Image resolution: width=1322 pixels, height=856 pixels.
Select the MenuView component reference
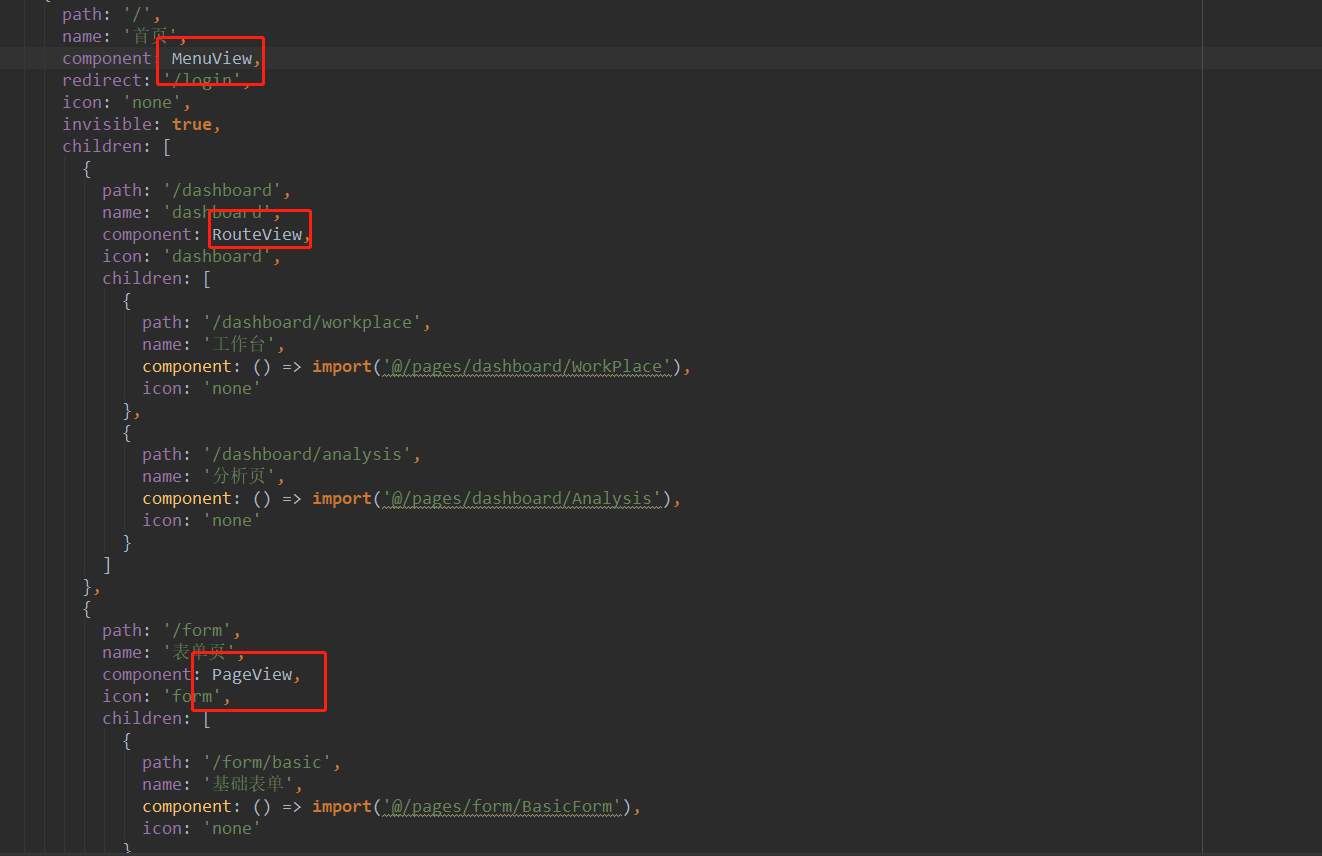pyautogui.click(x=210, y=58)
